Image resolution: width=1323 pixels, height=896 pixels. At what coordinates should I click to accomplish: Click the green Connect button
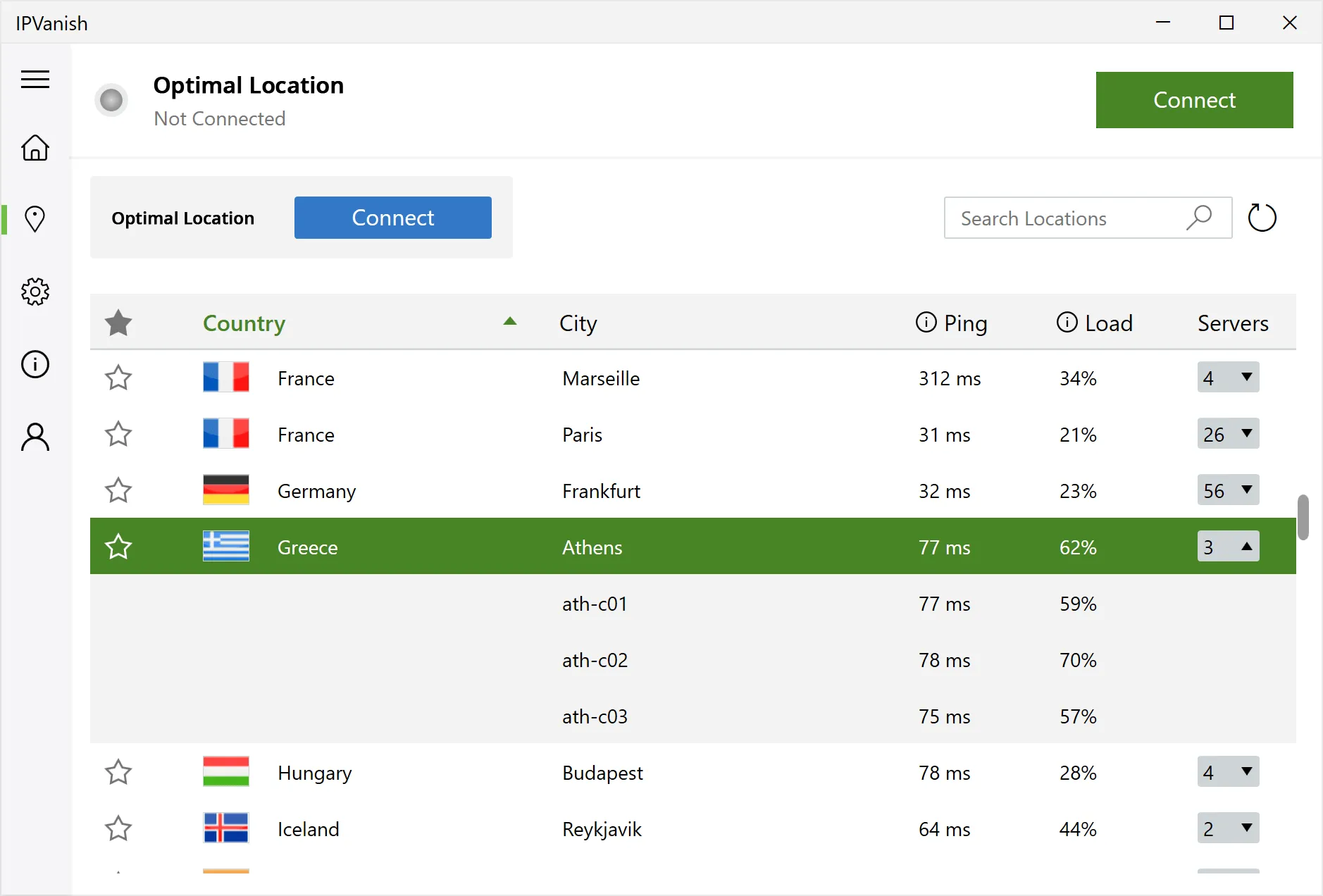tap(1194, 100)
